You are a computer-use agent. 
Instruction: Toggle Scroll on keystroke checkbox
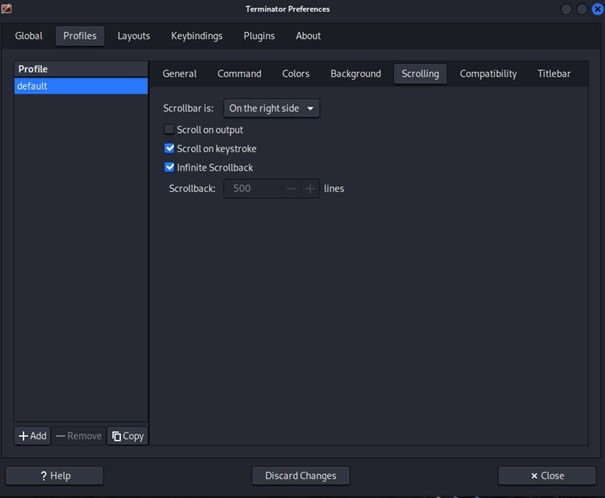click(x=169, y=149)
